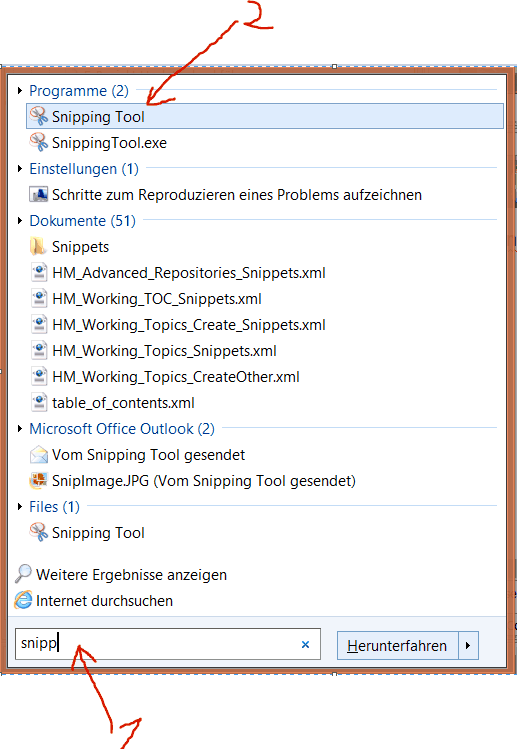This screenshot has height=749, width=517.
Task: Open the Dokumente (51) results heading
Action: point(83,221)
